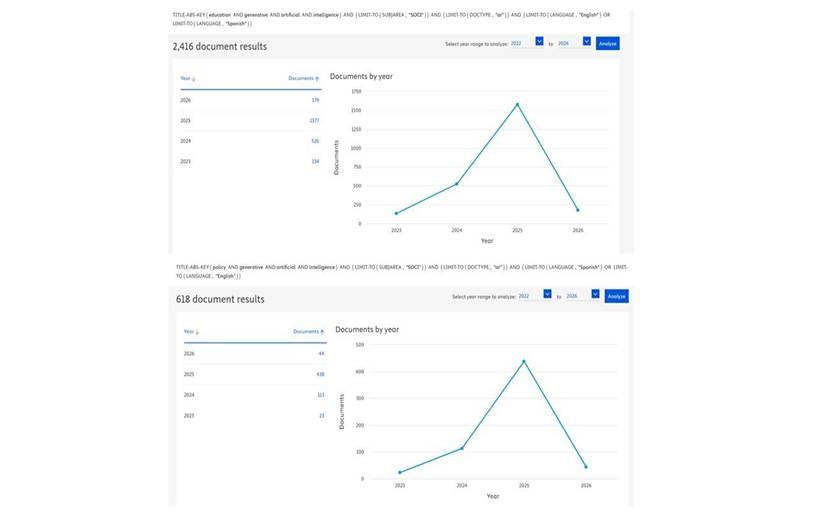
Task: Click 2025 peak point on upper chart
Action: [x=517, y=105]
